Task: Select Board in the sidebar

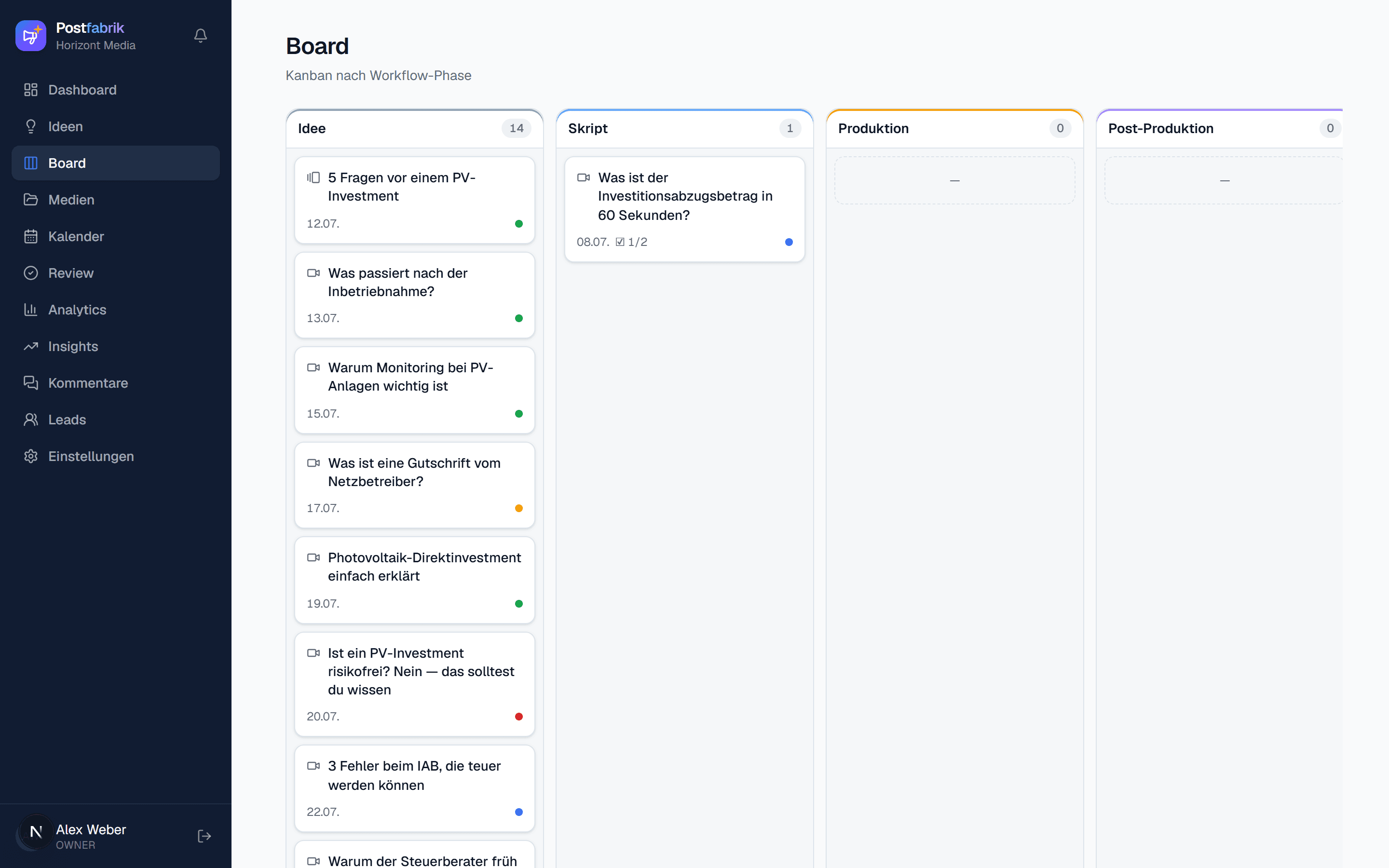Action: click(x=115, y=163)
